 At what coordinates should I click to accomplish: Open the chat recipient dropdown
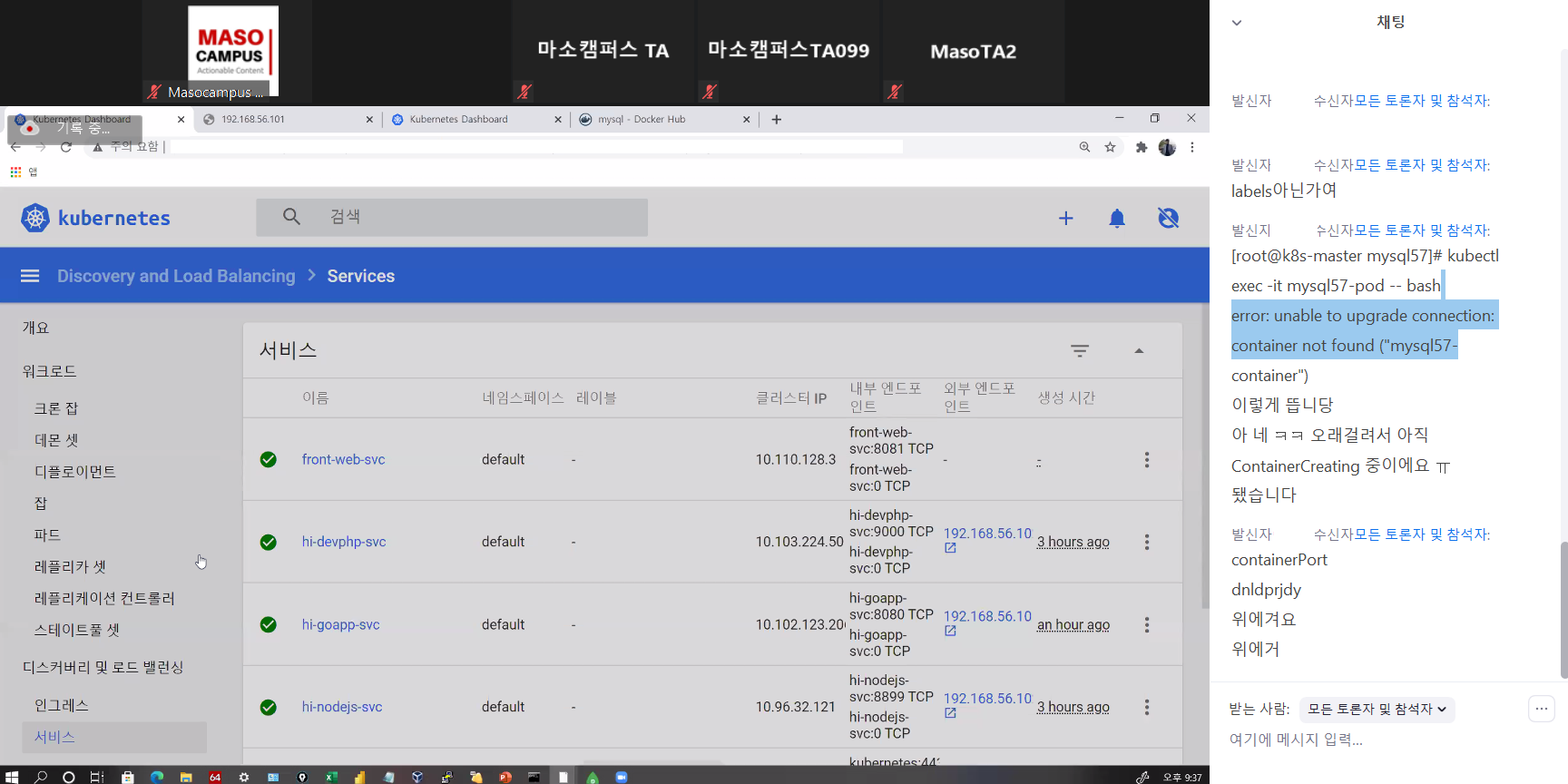point(1377,710)
